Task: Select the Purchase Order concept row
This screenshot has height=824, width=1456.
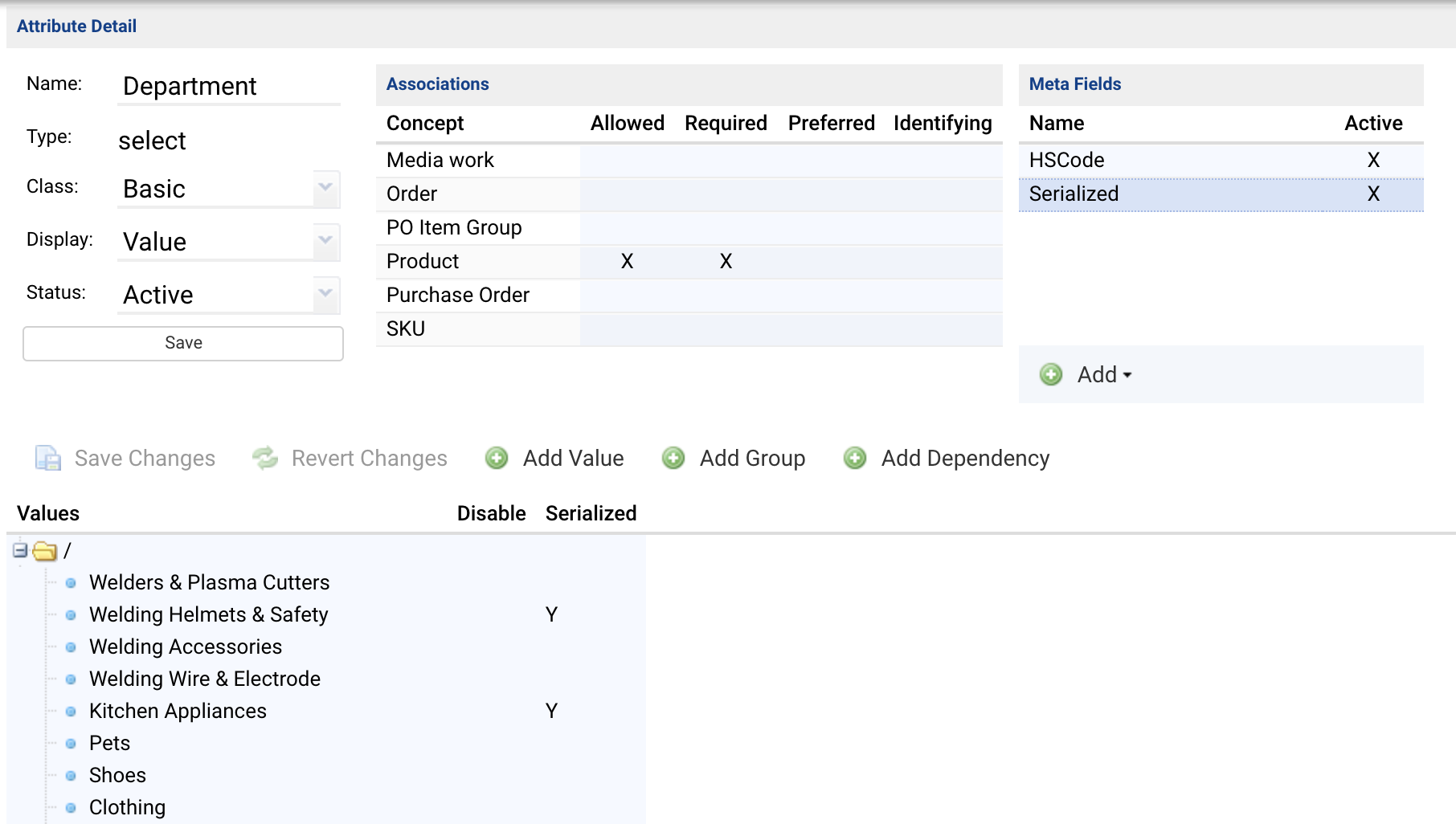Action: pyautogui.click(x=689, y=295)
